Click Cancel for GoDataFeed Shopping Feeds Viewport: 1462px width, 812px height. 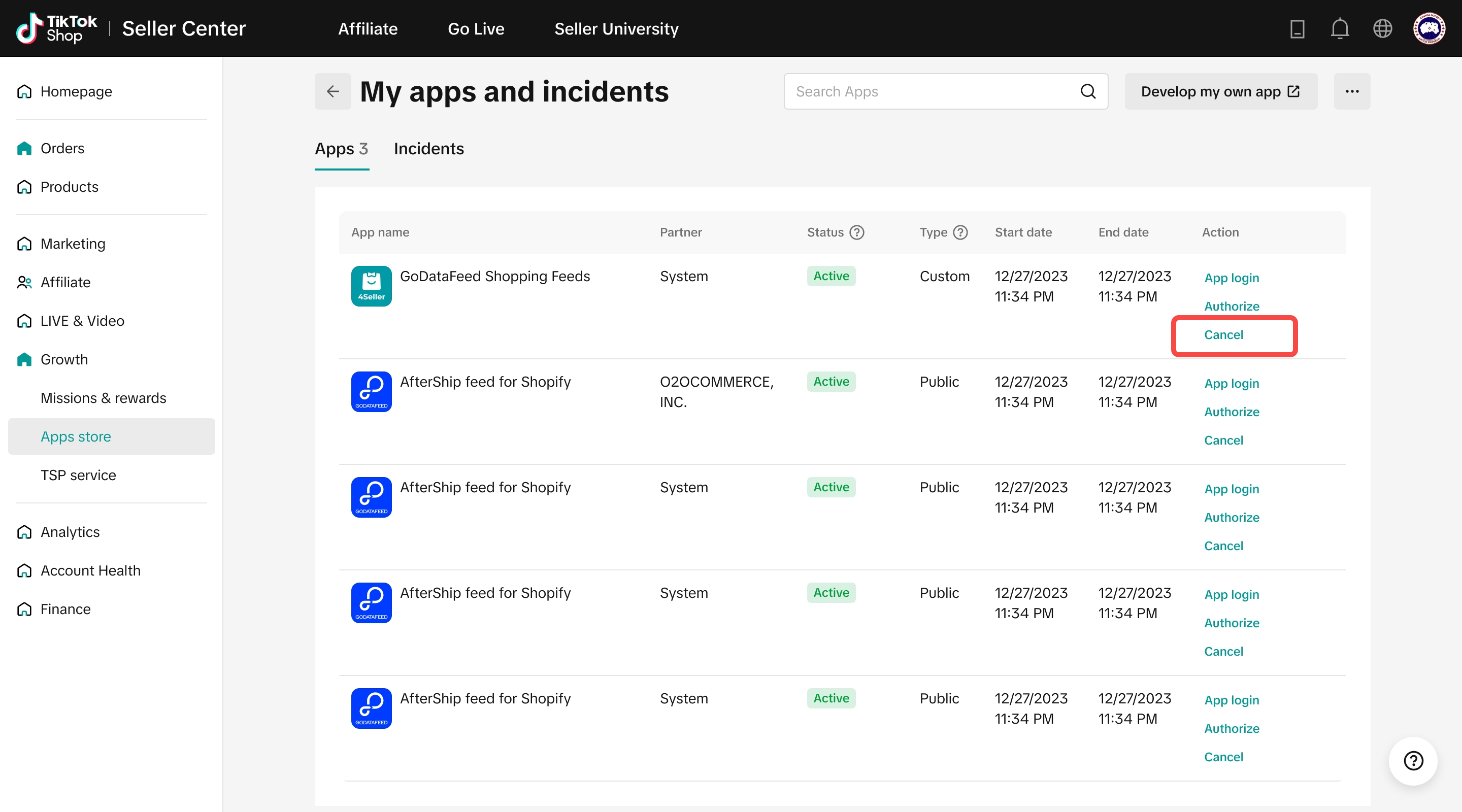tap(1223, 335)
